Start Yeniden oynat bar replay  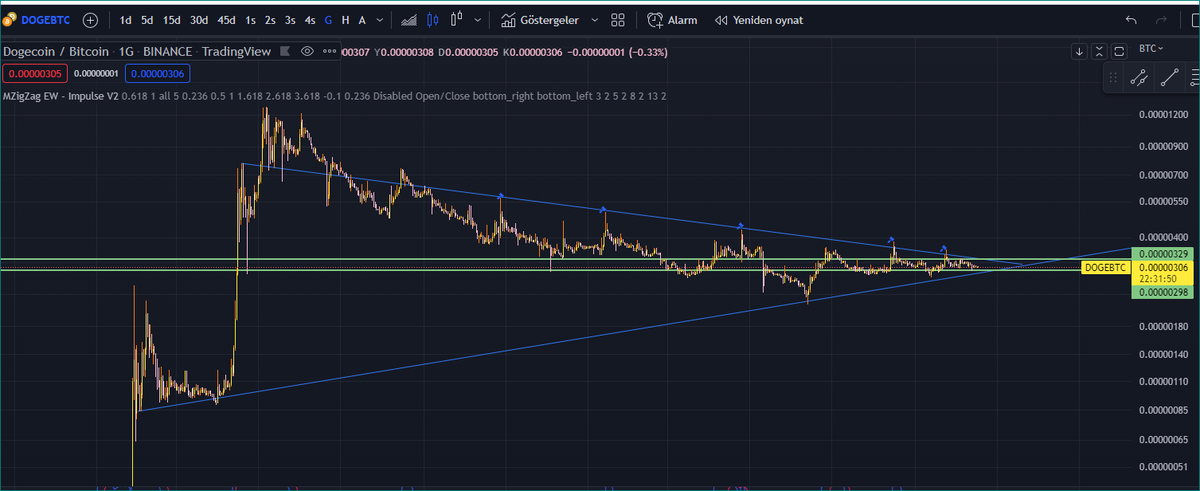coord(758,19)
